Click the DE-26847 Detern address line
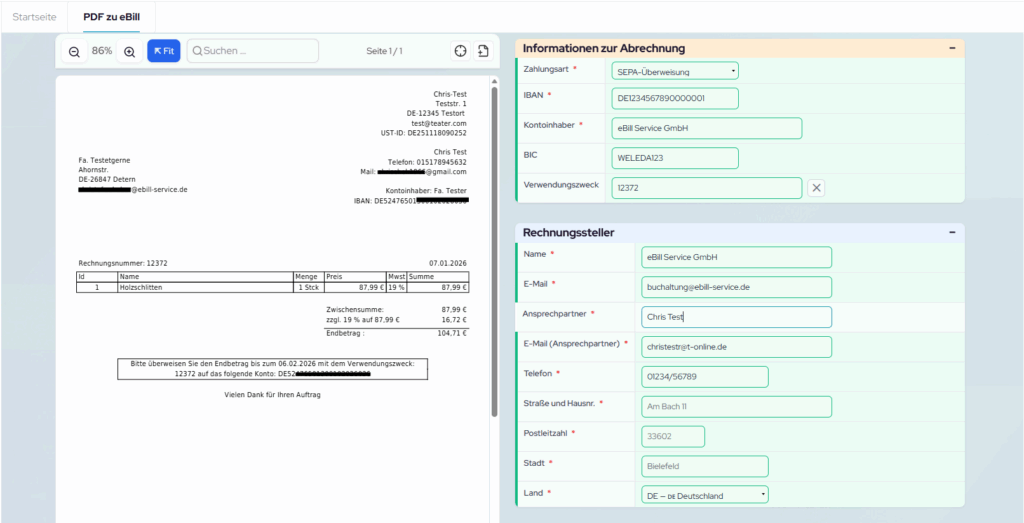 click(107, 179)
